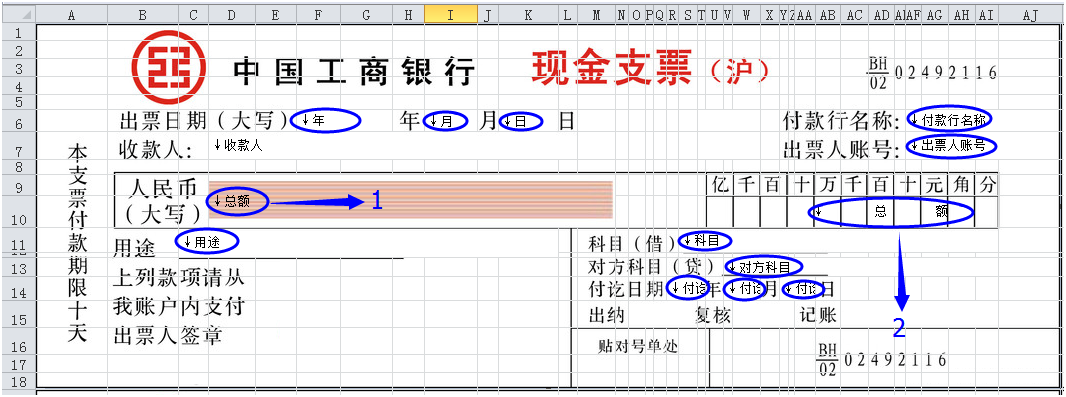The image size is (1066, 397).
Task: Click the 对方科目 counterpart subject cell
Action: tap(763, 266)
